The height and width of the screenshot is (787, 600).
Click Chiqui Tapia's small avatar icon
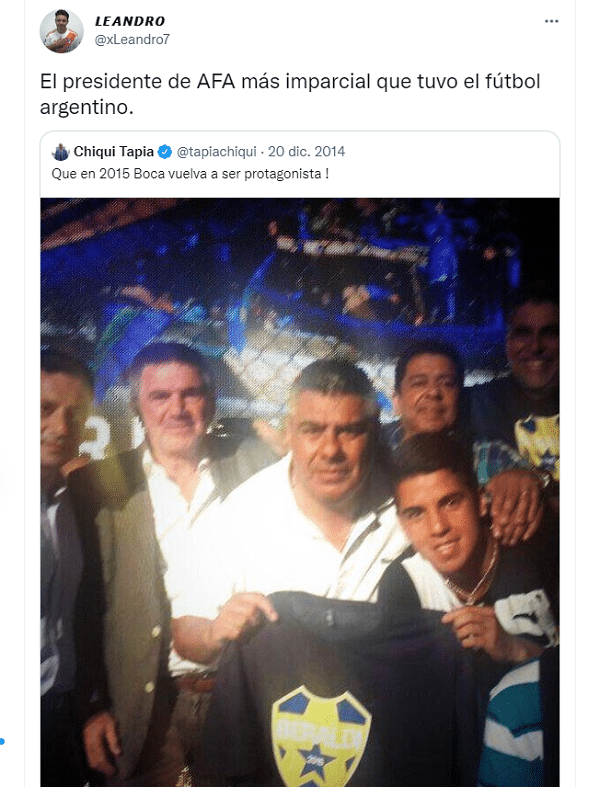60,152
